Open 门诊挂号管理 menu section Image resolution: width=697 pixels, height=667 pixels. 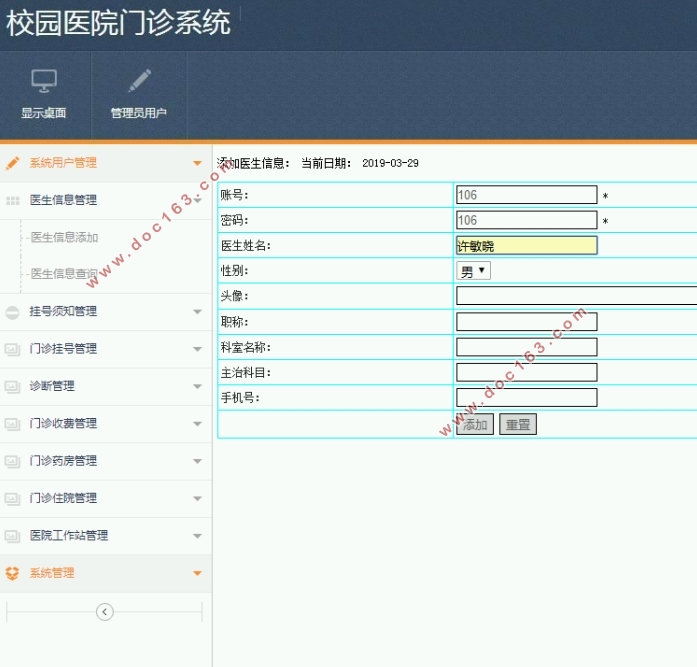point(106,349)
